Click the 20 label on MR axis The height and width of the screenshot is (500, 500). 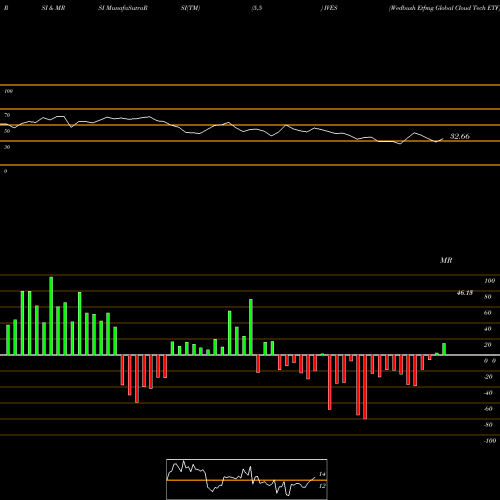point(488,345)
